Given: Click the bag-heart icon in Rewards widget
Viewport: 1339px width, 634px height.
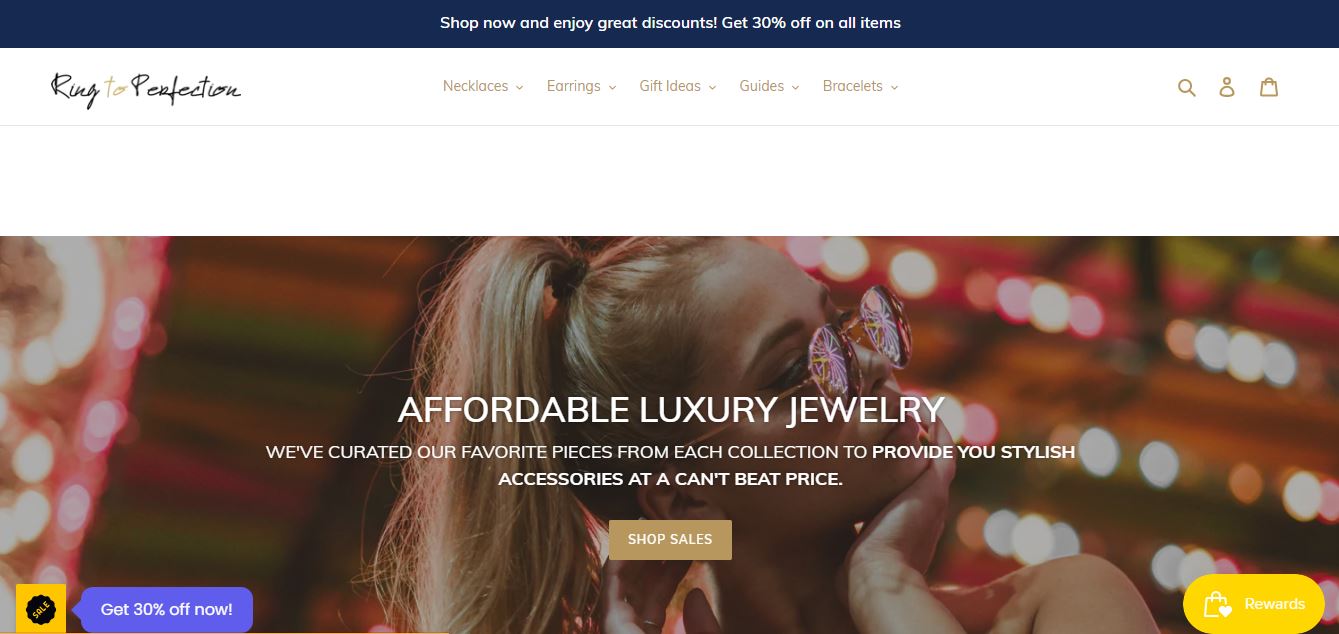Looking at the screenshot, I should pyautogui.click(x=1217, y=604).
